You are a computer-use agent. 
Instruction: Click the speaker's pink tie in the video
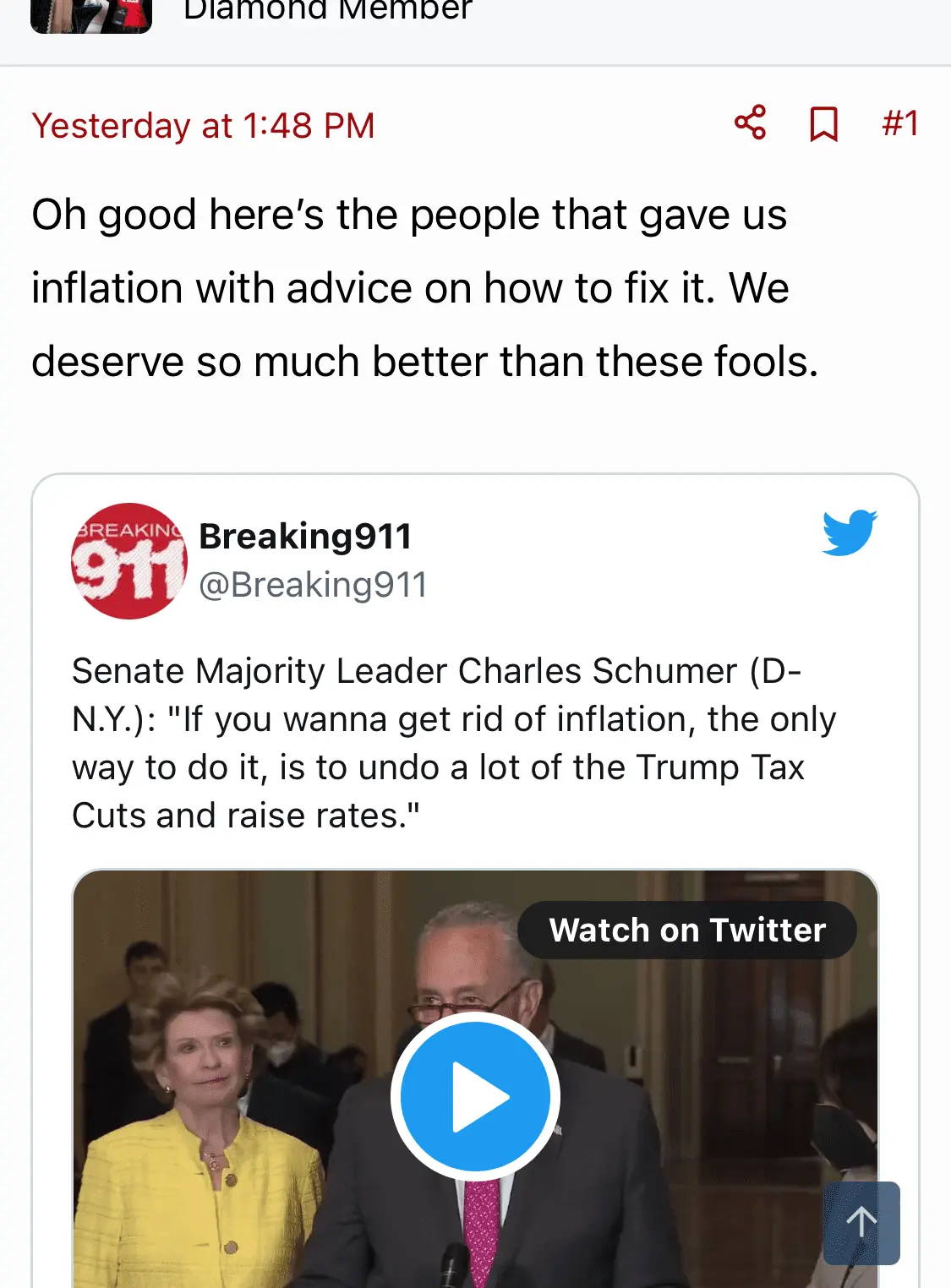tap(482, 1234)
